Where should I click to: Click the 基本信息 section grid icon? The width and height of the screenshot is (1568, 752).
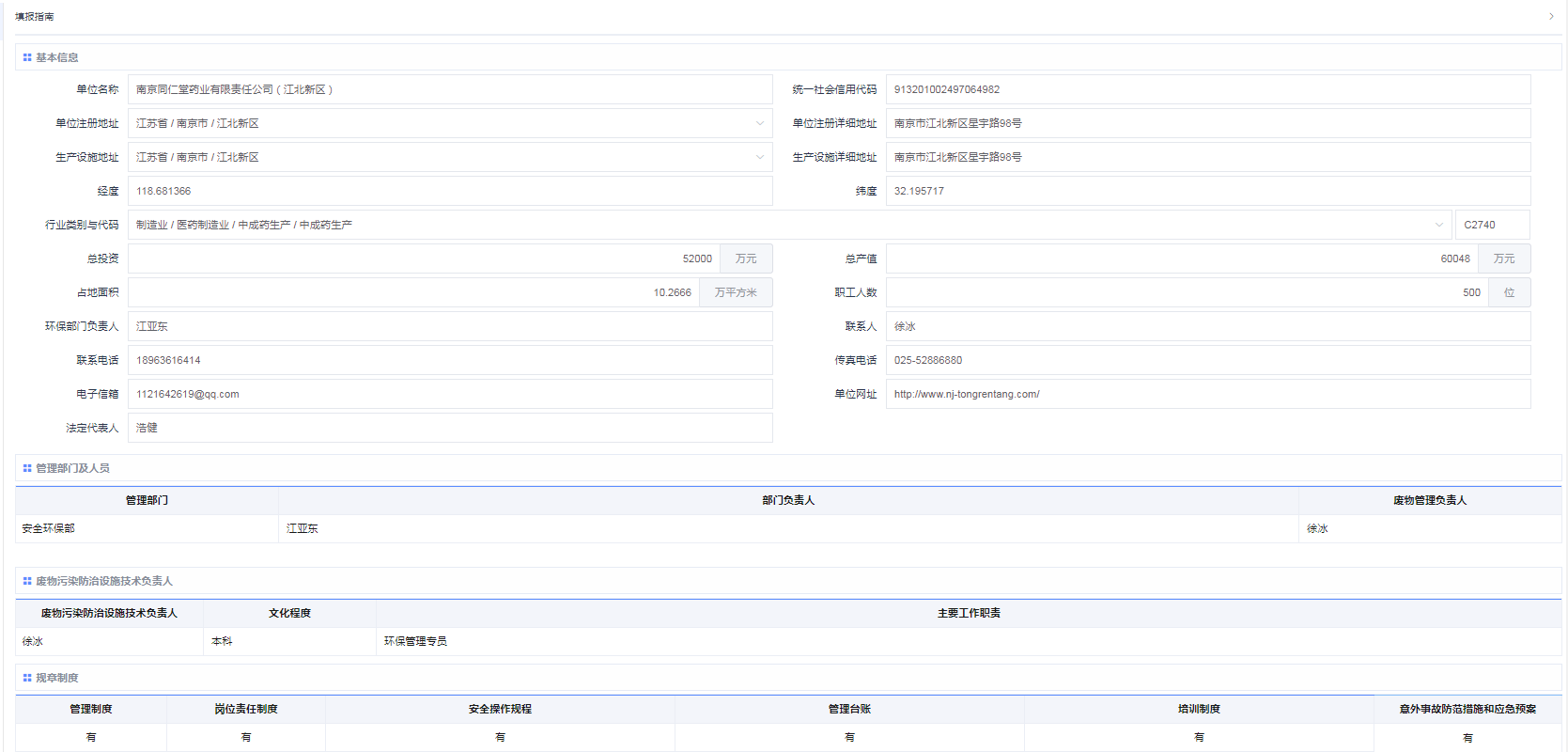tap(27, 57)
